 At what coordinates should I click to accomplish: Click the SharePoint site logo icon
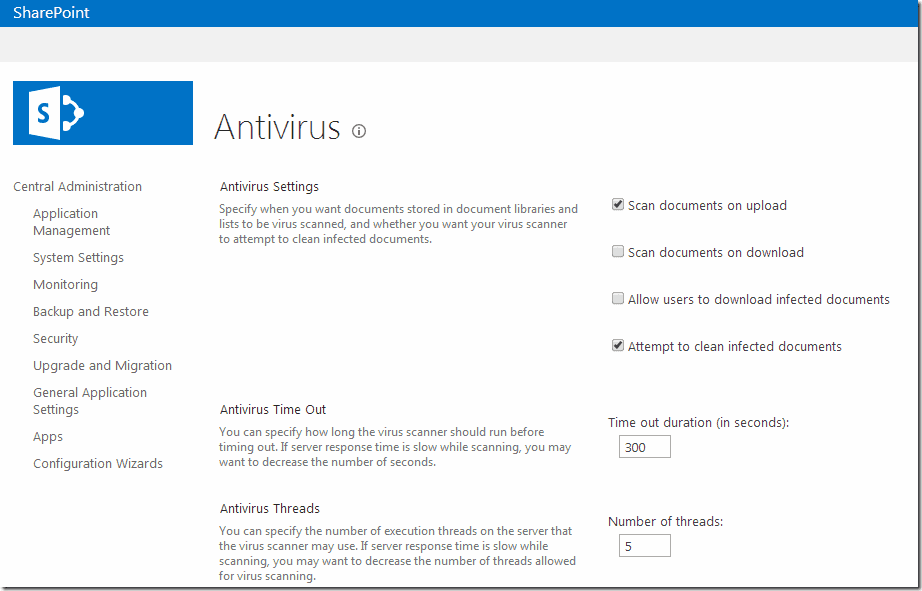[x=102, y=113]
